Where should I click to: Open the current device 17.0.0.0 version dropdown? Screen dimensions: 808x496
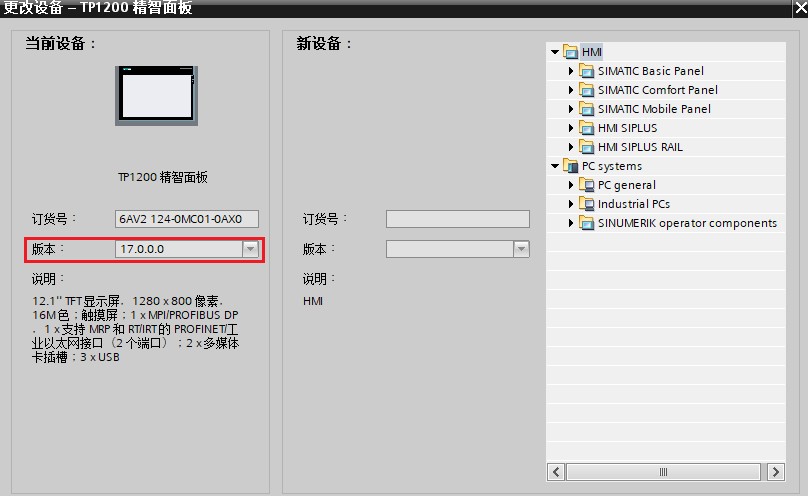250,249
